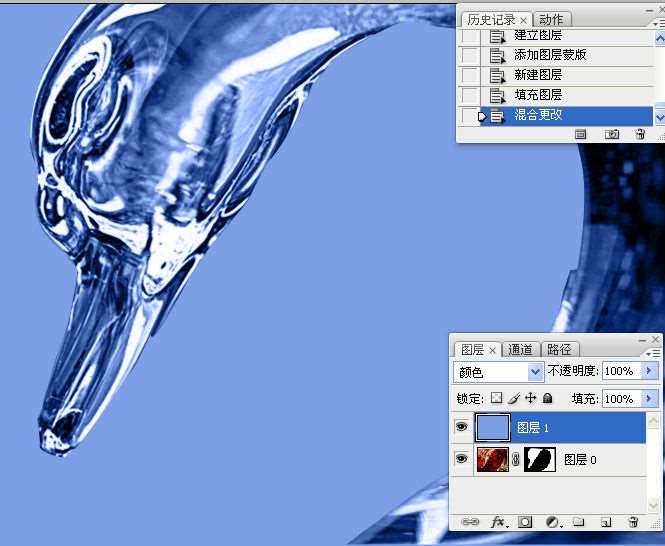Hide 图层 1 using its eye icon
This screenshot has height=546, width=665.
(x=461, y=427)
